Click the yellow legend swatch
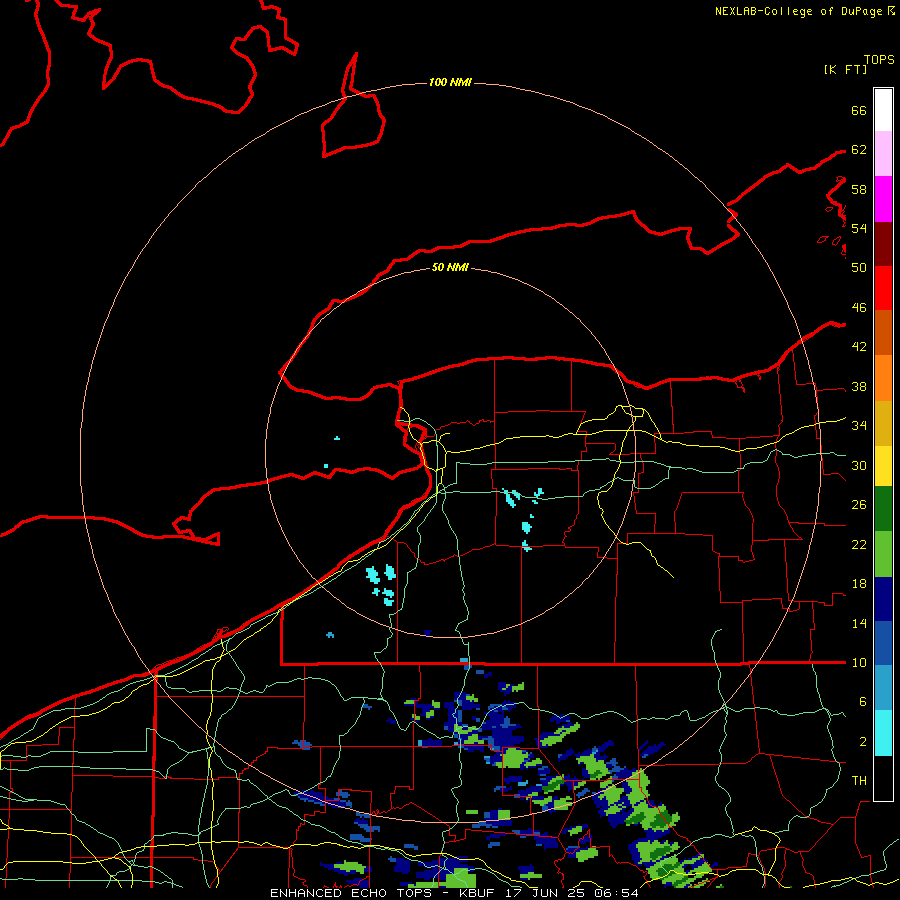 pos(883,465)
